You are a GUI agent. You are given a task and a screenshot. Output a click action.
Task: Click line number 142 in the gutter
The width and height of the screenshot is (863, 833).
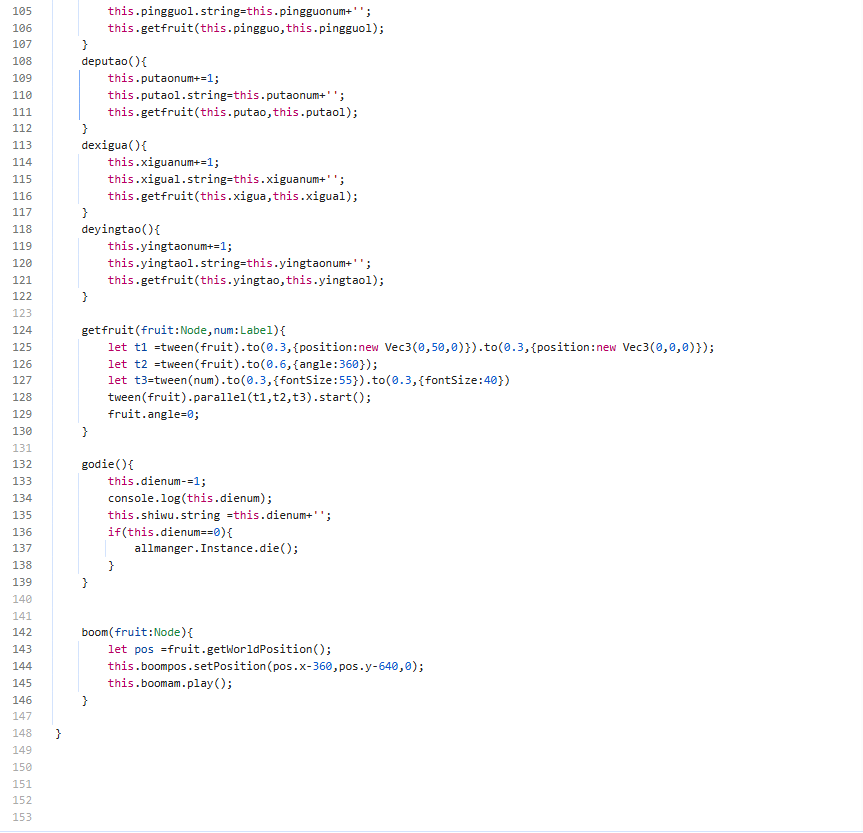coord(22,633)
